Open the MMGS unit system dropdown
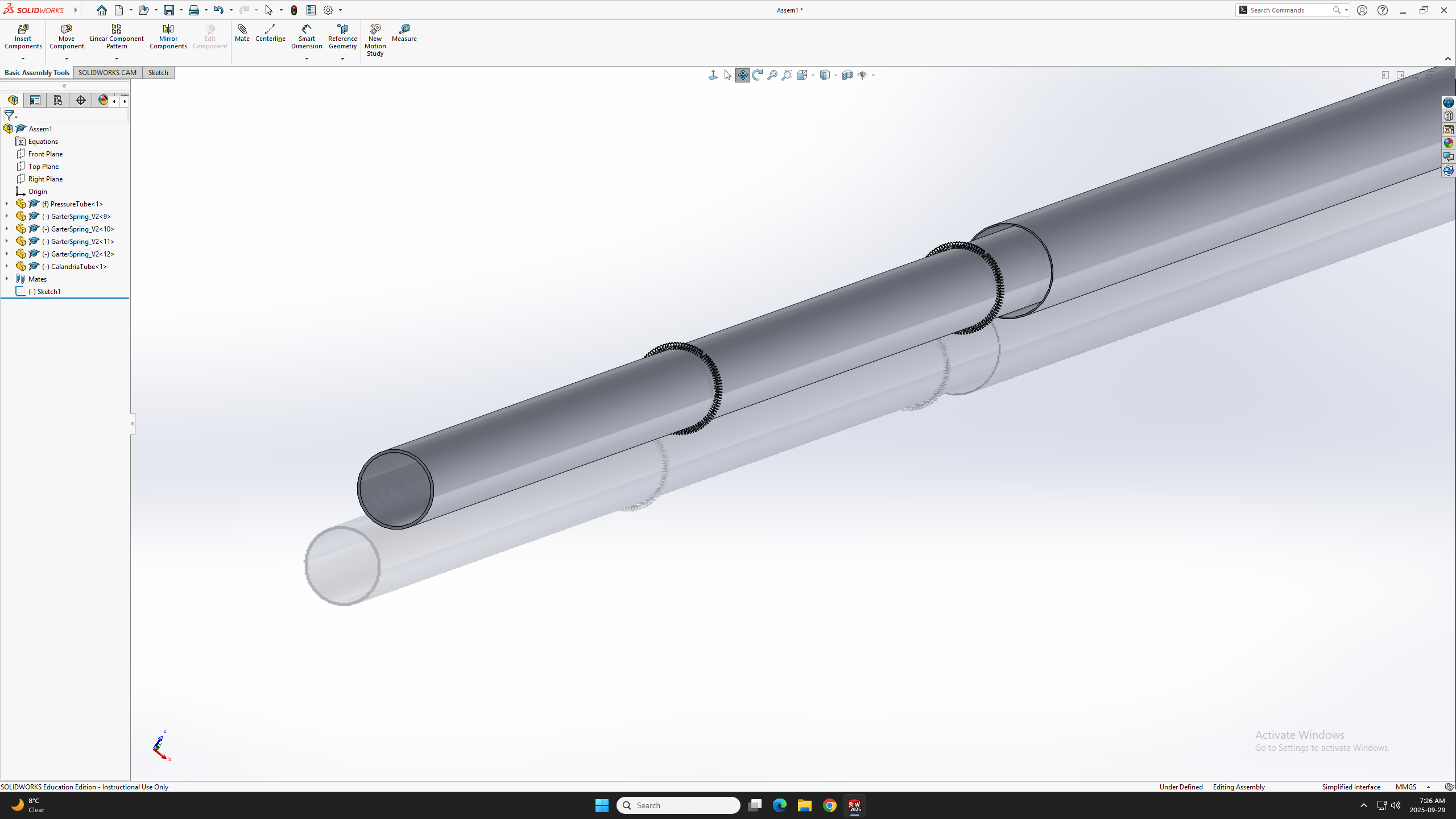Image resolution: width=1456 pixels, height=819 pixels. click(x=1428, y=787)
